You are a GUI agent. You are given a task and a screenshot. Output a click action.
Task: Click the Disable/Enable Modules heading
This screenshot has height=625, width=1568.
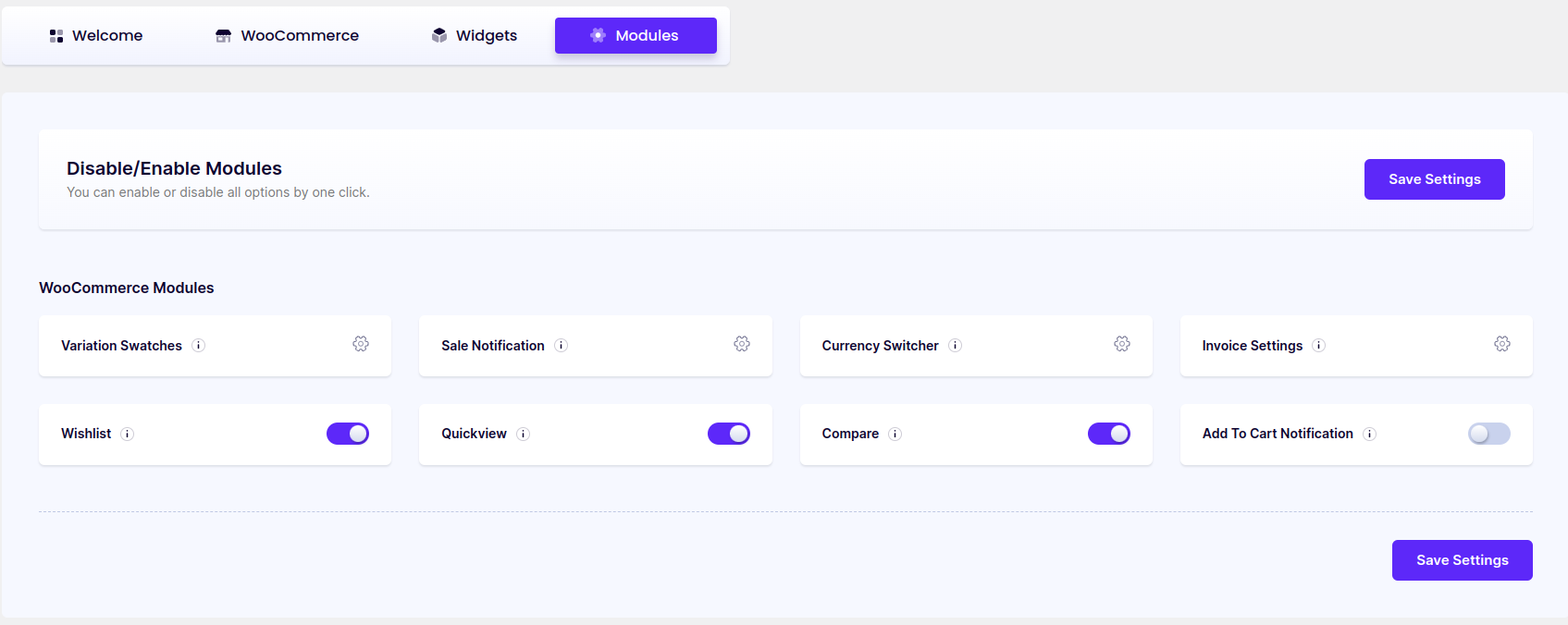(x=174, y=168)
